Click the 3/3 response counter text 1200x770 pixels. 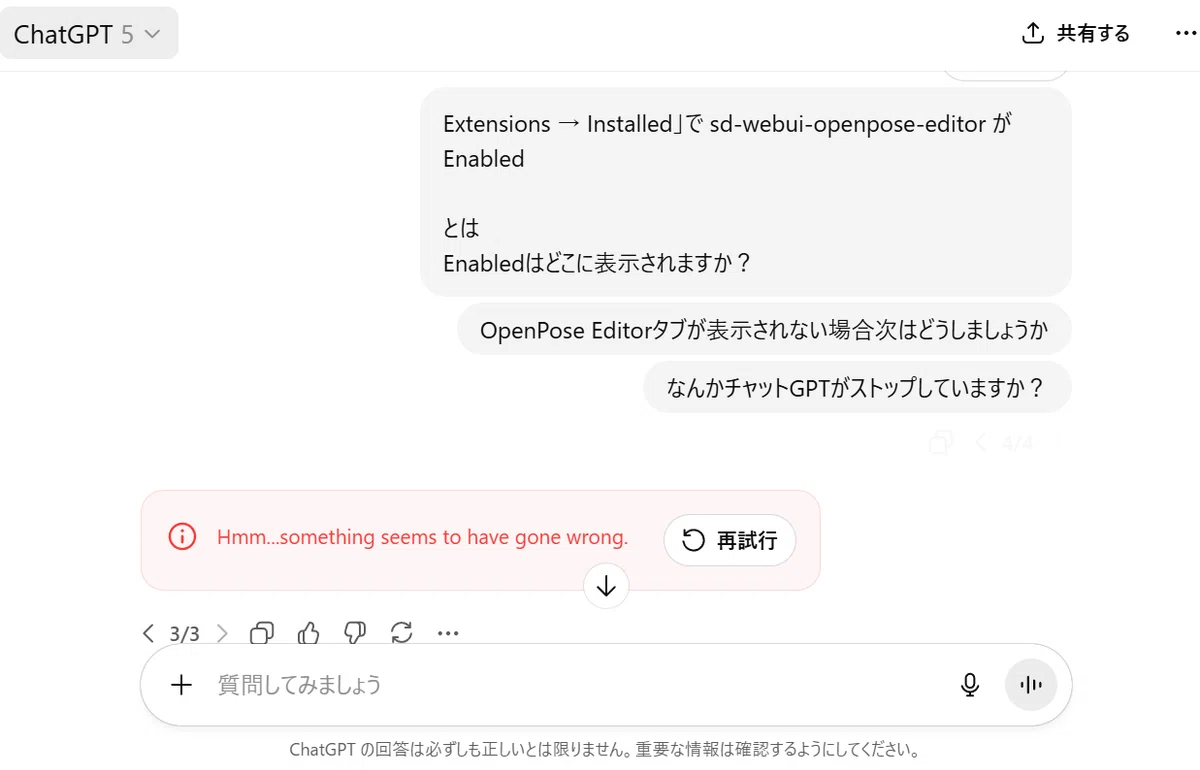pos(185,634)
